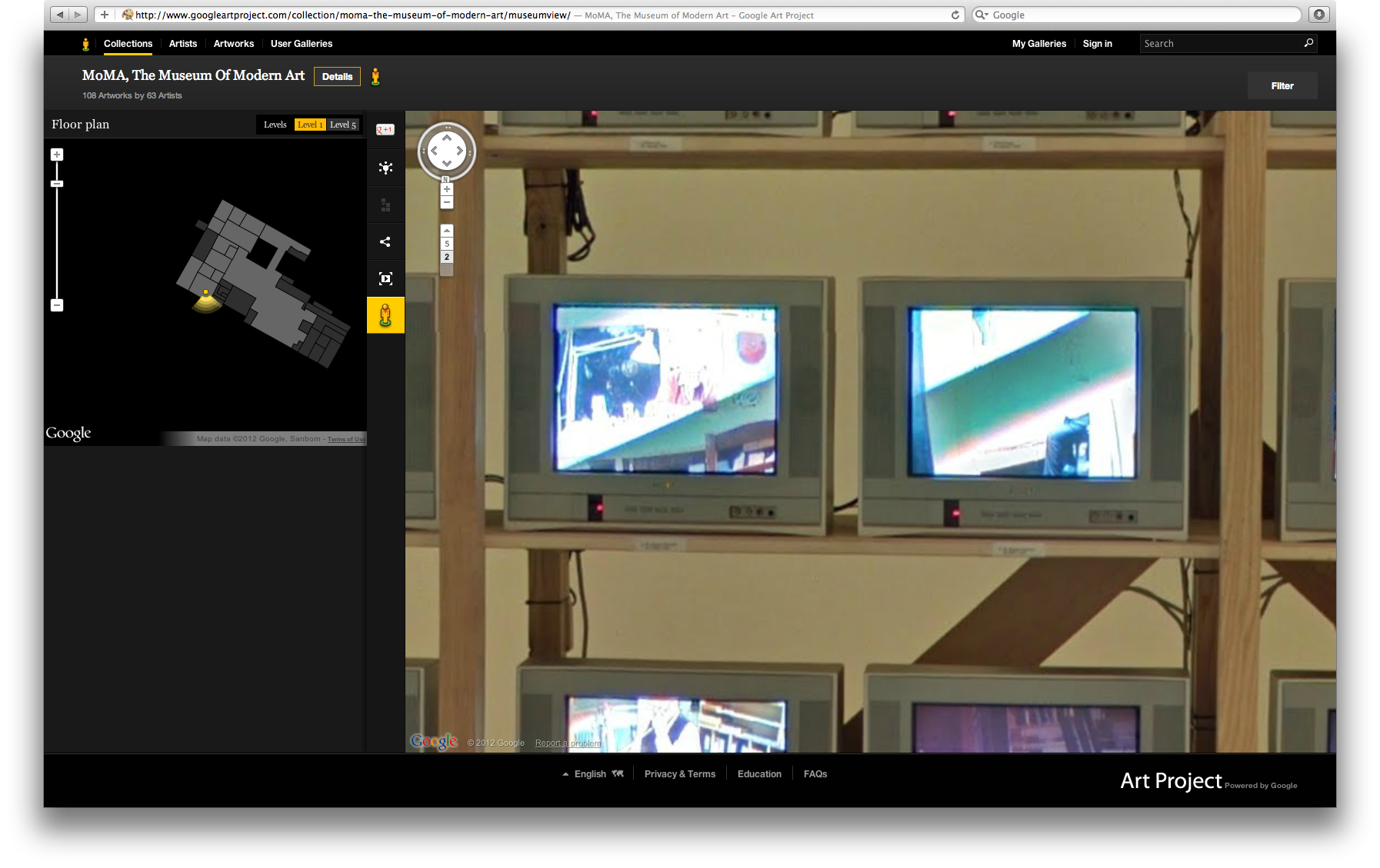Open the Artists tab
1380x868 pixels.
tap(183, 44)
